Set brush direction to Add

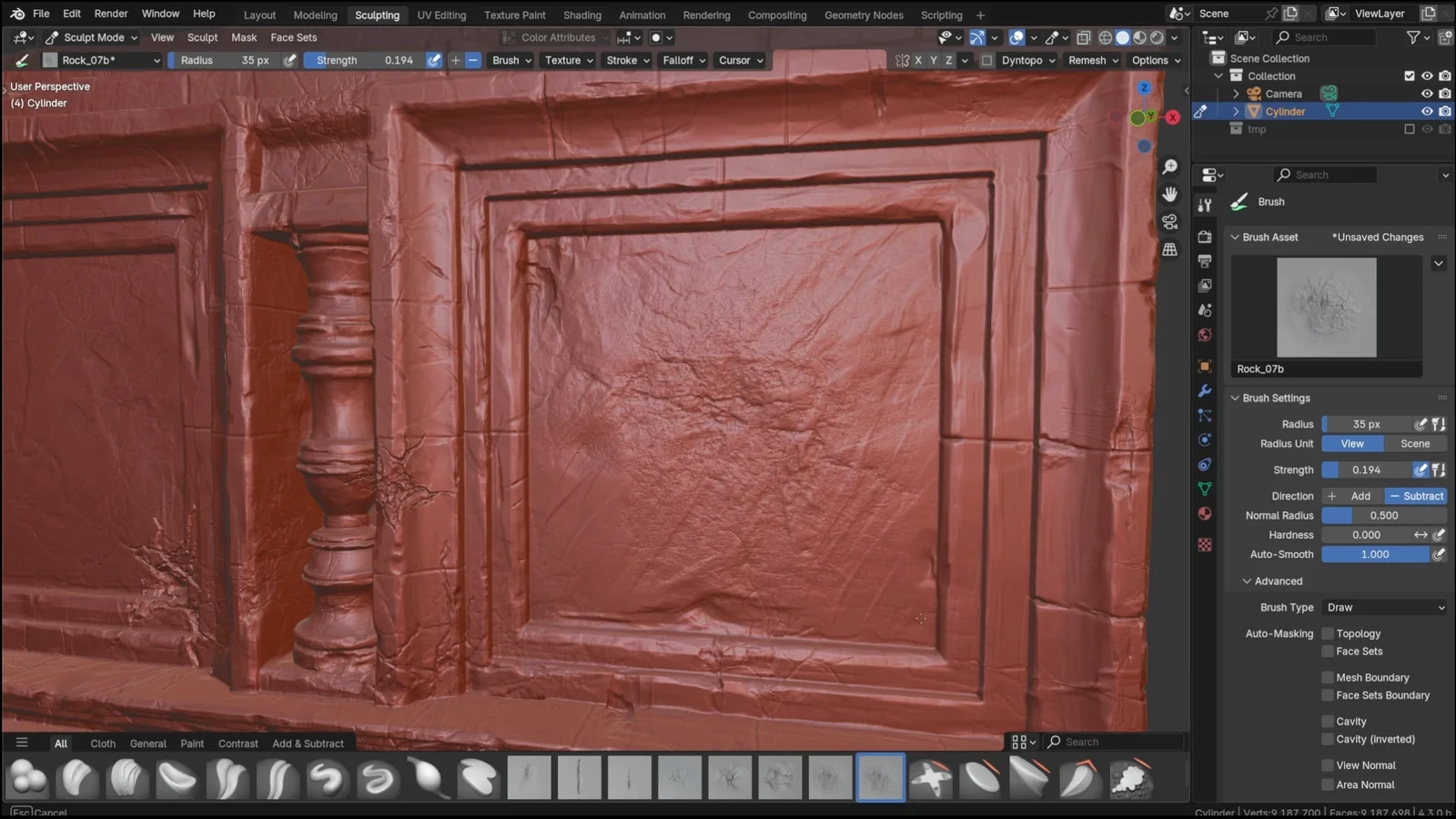pyautogui.click(x=1352, y=496)
